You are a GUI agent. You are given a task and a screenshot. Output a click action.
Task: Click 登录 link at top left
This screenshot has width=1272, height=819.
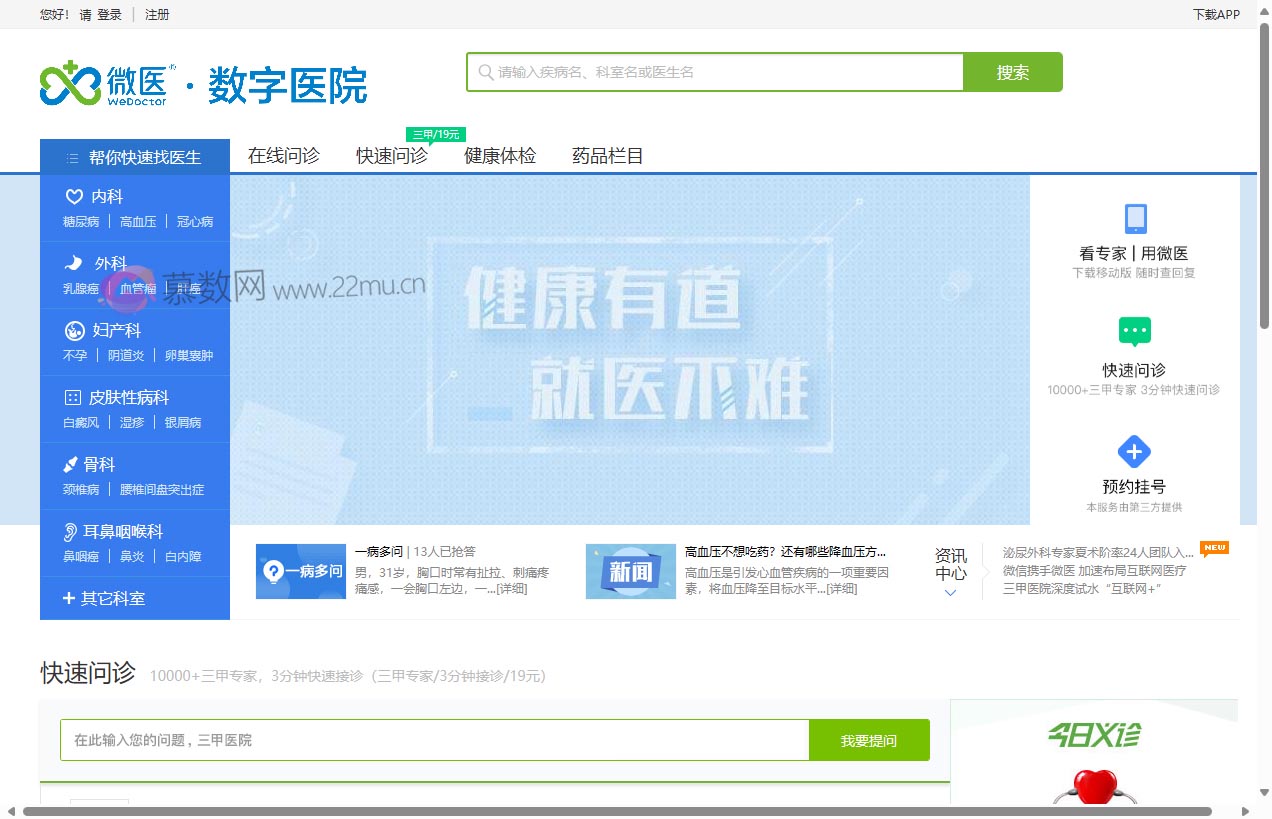[109, 14]
